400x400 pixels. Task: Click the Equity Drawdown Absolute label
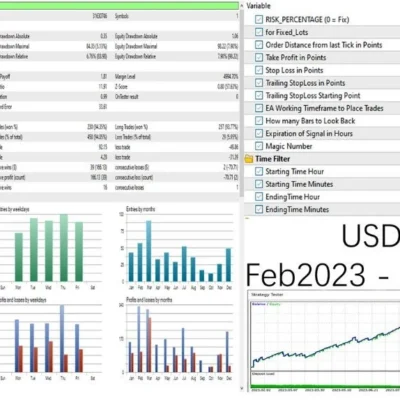136,36
